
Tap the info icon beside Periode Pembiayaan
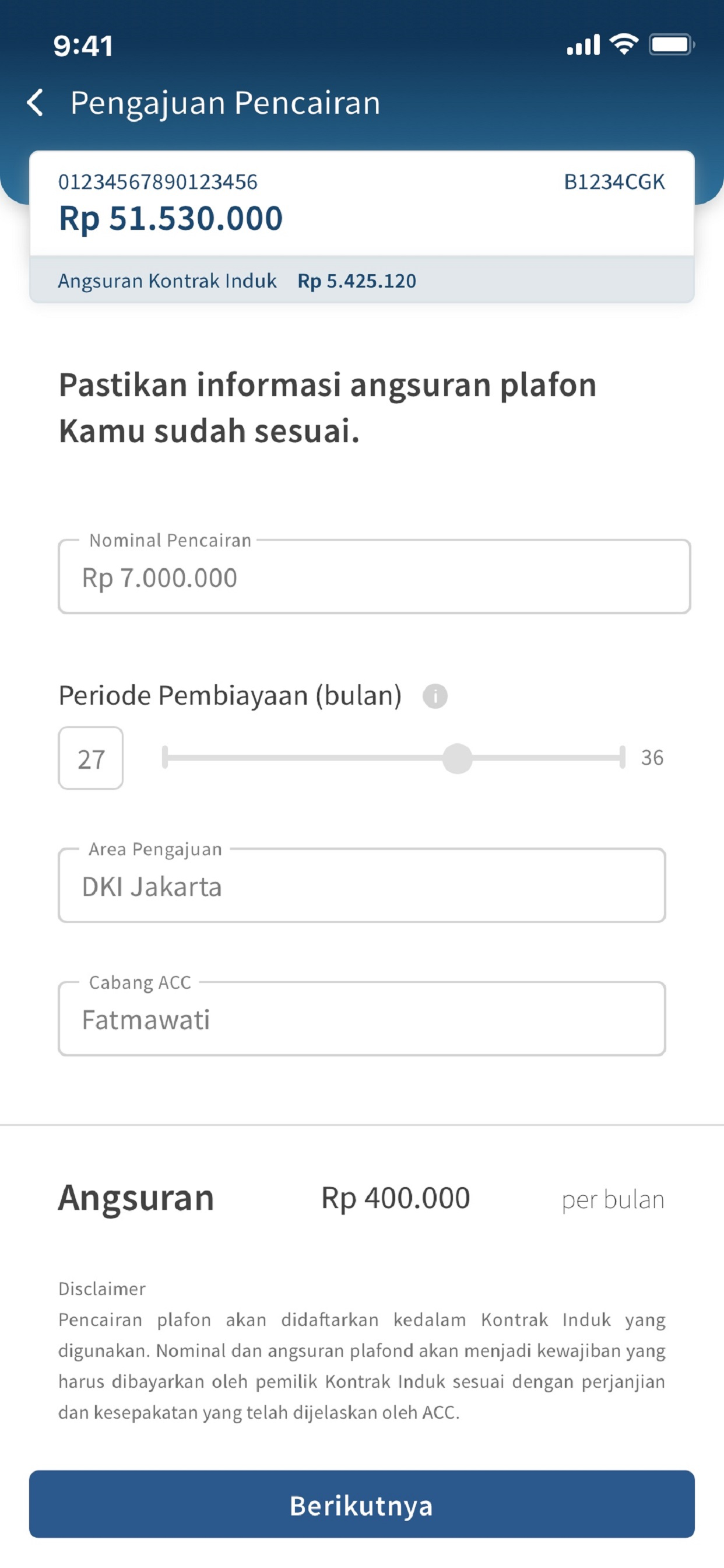click(x=434, y=695)
